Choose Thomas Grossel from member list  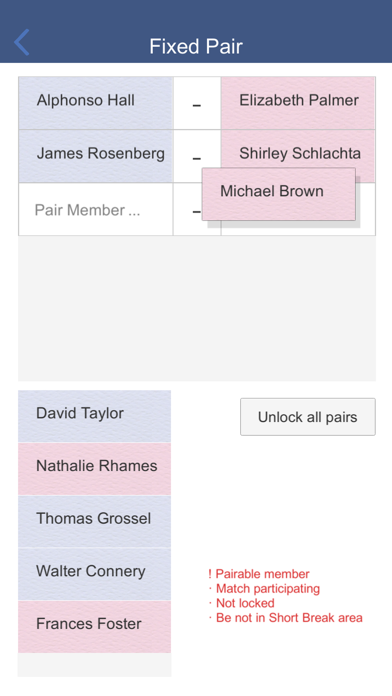pyautogui.click(x=94, y=522)
